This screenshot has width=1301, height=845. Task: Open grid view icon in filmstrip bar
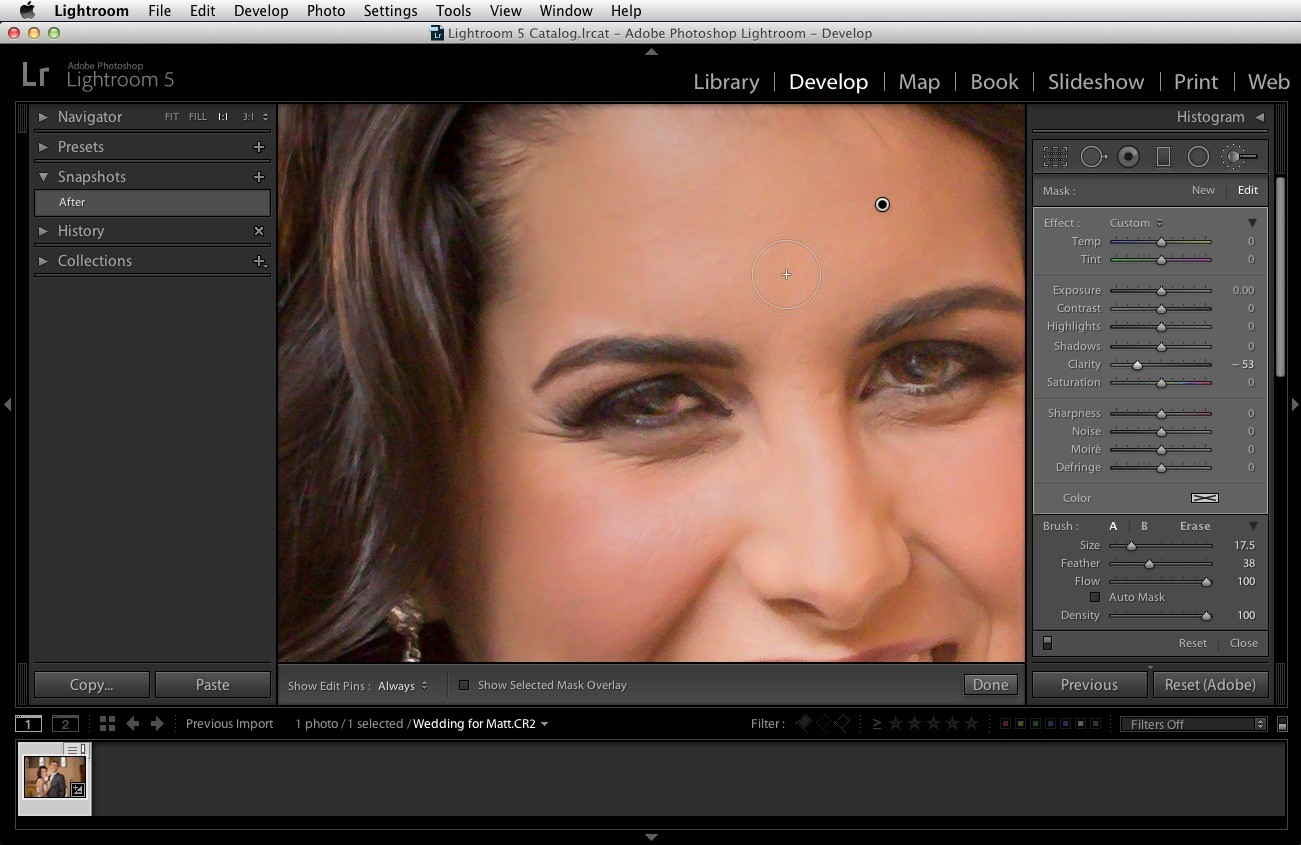point(107,723)
